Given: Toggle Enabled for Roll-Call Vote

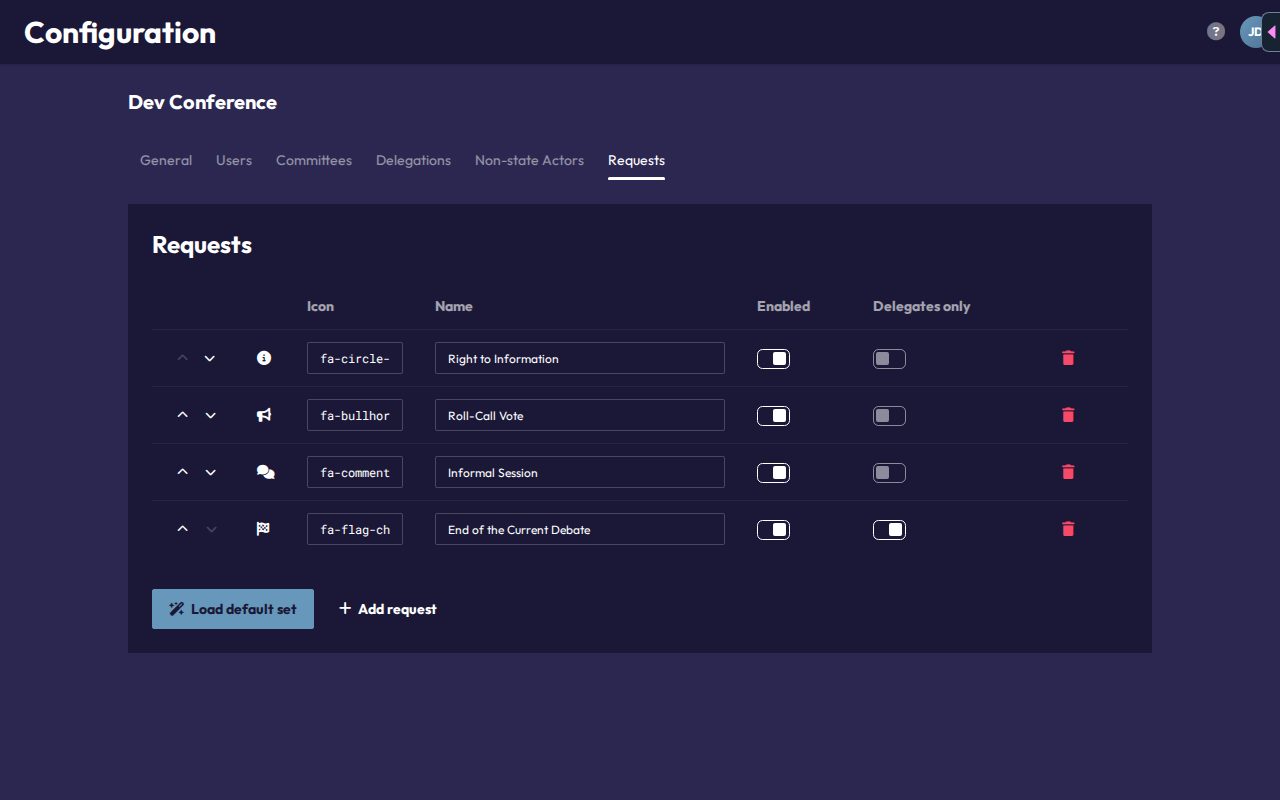Looking at the screenshot, I should click(x=773, y=416).
